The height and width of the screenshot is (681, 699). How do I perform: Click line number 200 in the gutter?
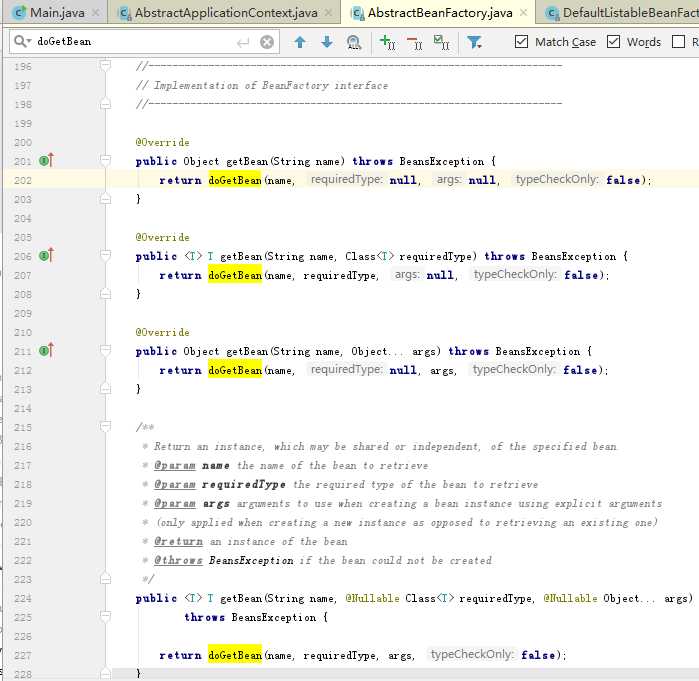pyautogui.click(x=23, y=143)
